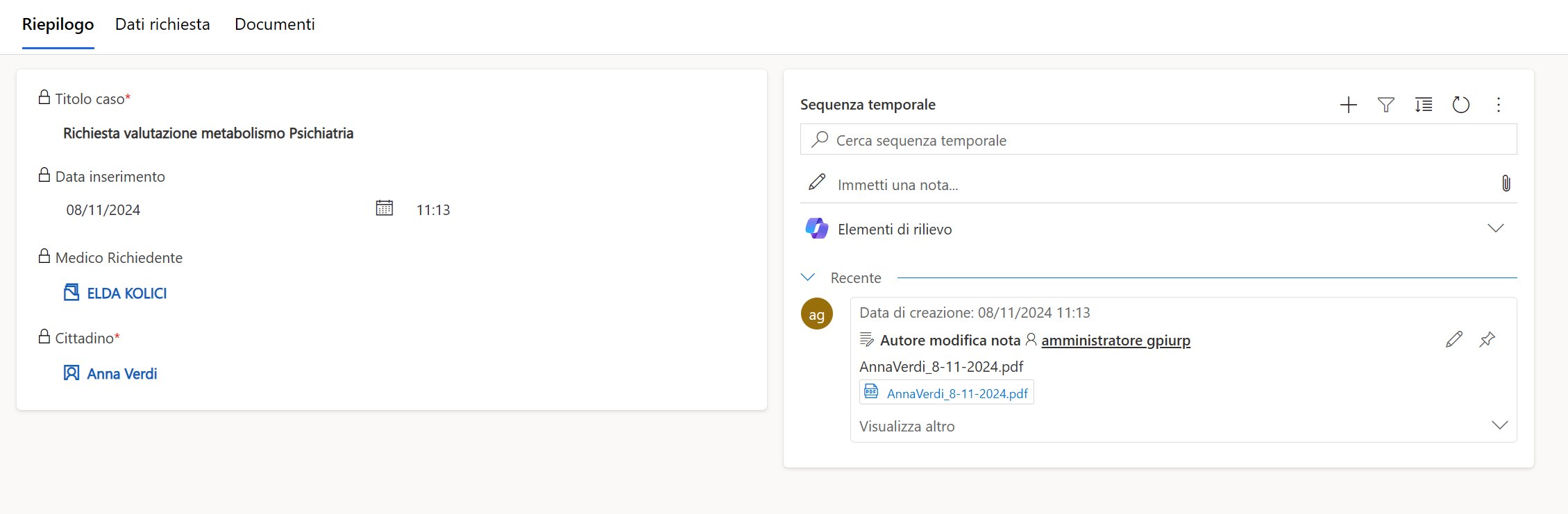Open the timeline filter funnel icon
Screen dimensions: 1568x514
point(1386,105)
